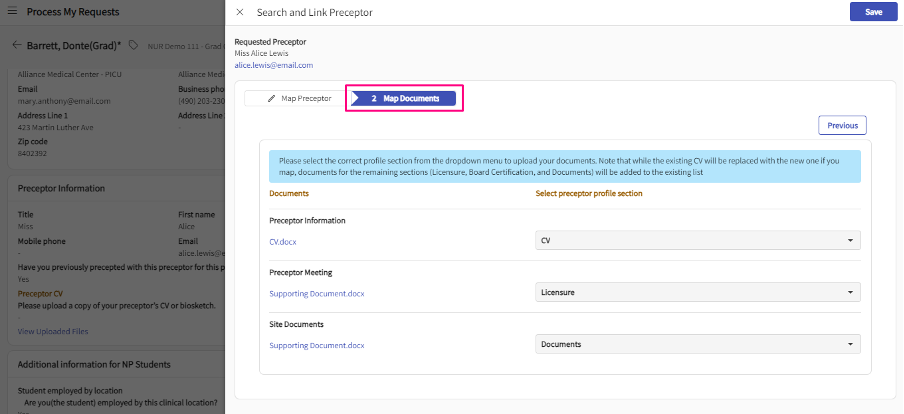
Task: Close the Search and Link Preceptor panel
Action: tap(239, 12)
